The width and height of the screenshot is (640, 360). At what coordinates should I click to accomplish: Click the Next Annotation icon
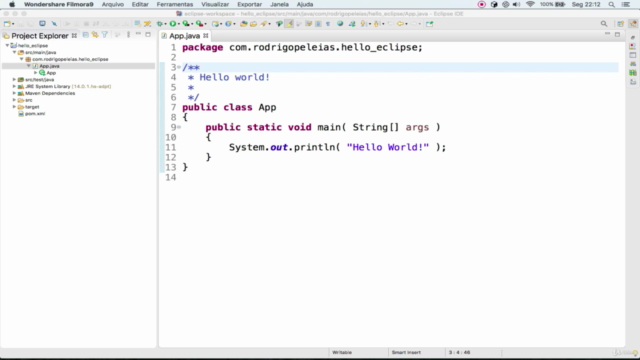[363, 24]
